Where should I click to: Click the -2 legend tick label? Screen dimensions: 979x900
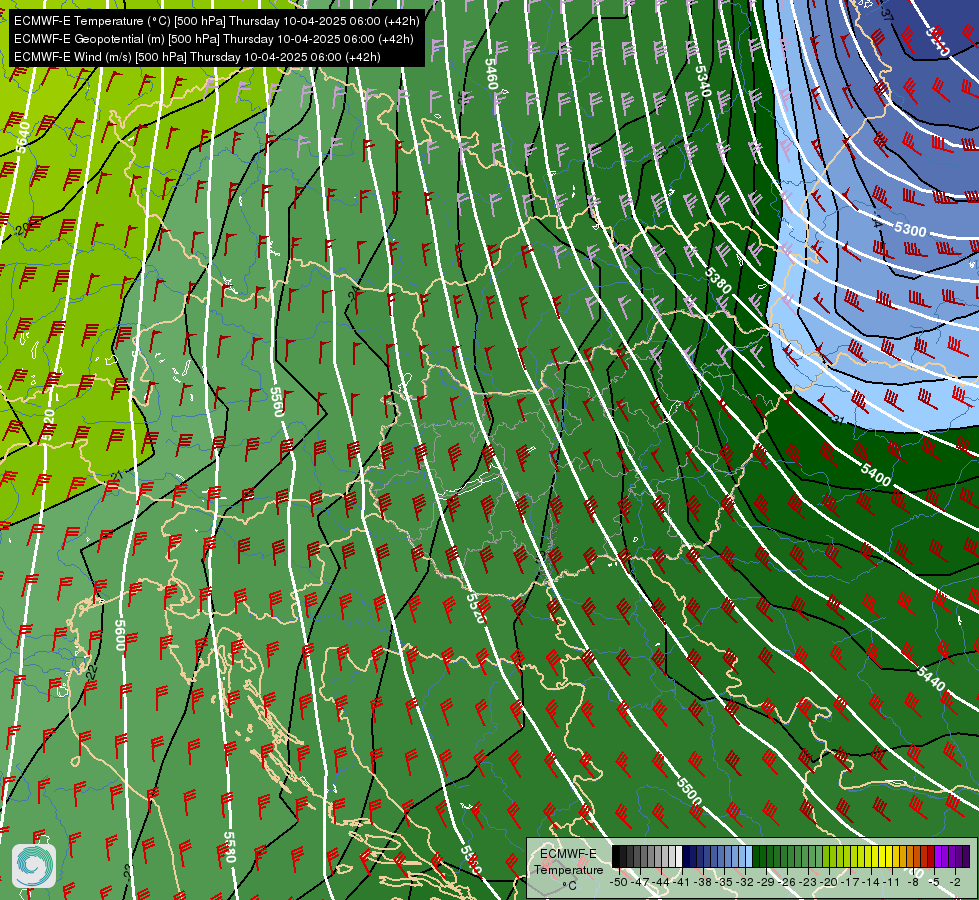[x=956, y=882]
